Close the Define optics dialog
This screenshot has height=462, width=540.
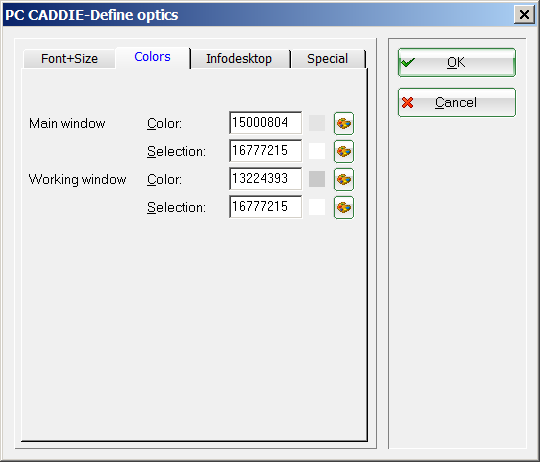(524, 15)
